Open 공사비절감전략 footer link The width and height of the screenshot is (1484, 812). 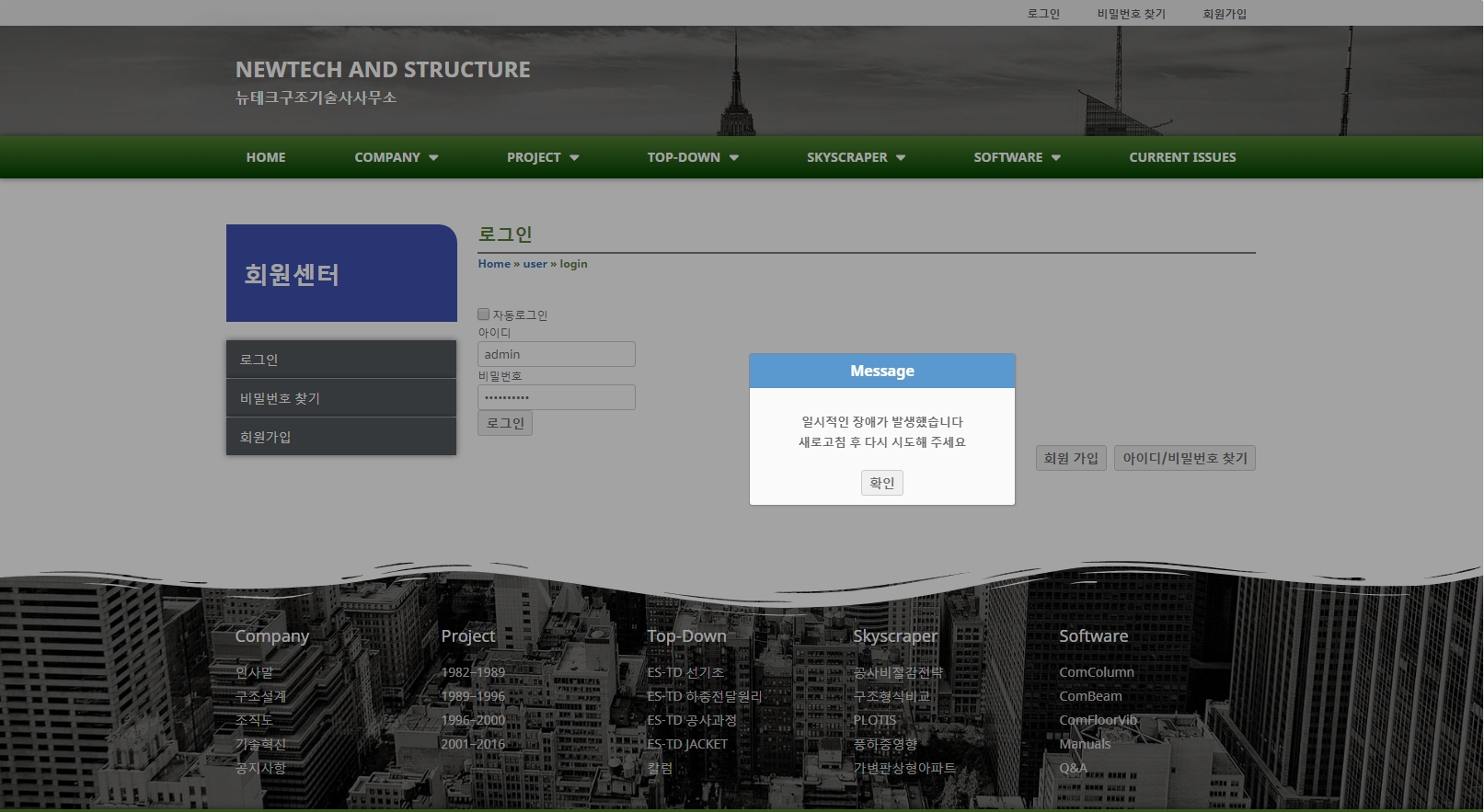(x=898, y=672)
